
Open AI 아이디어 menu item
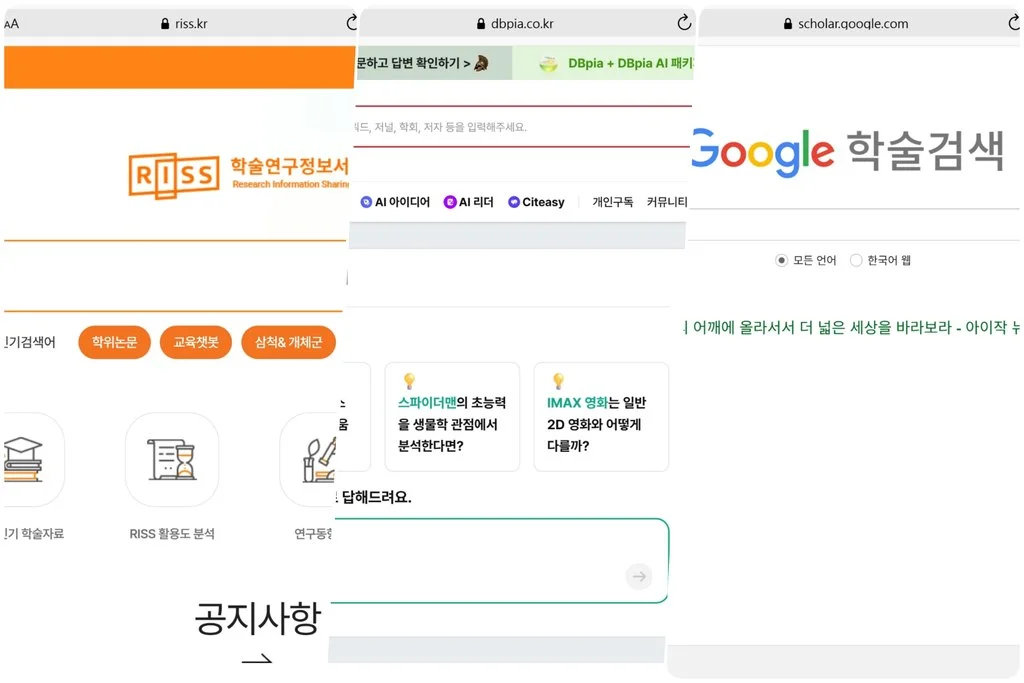coord(395,202)
